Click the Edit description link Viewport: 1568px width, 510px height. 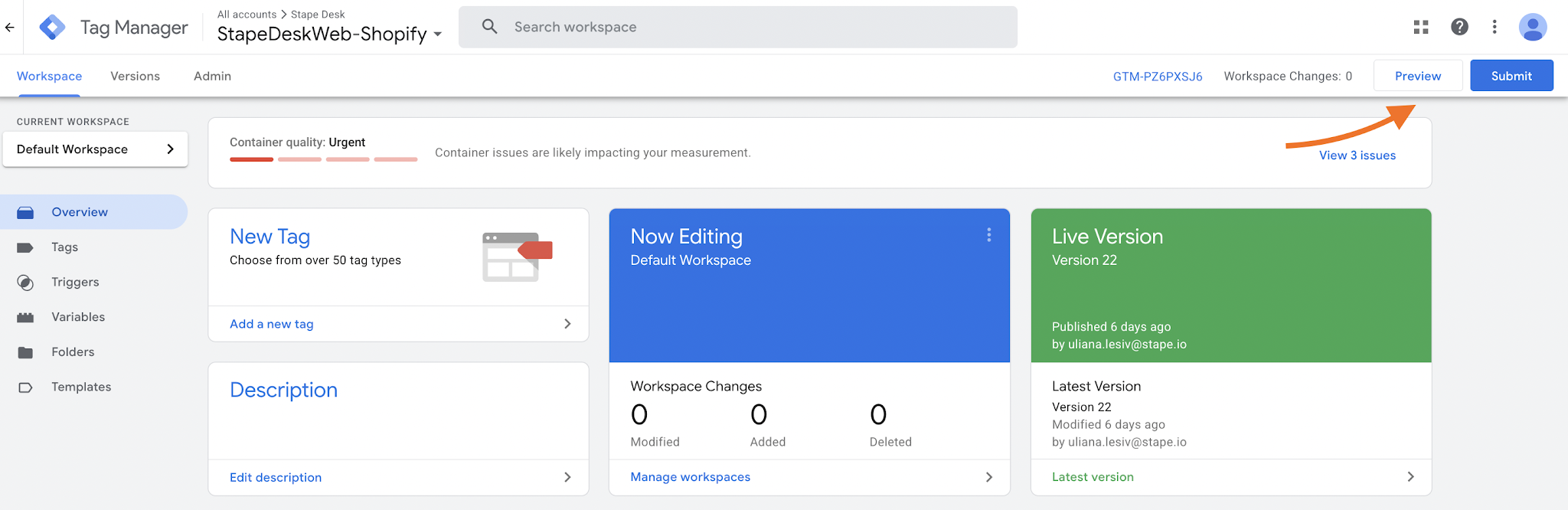click(276, 477)
